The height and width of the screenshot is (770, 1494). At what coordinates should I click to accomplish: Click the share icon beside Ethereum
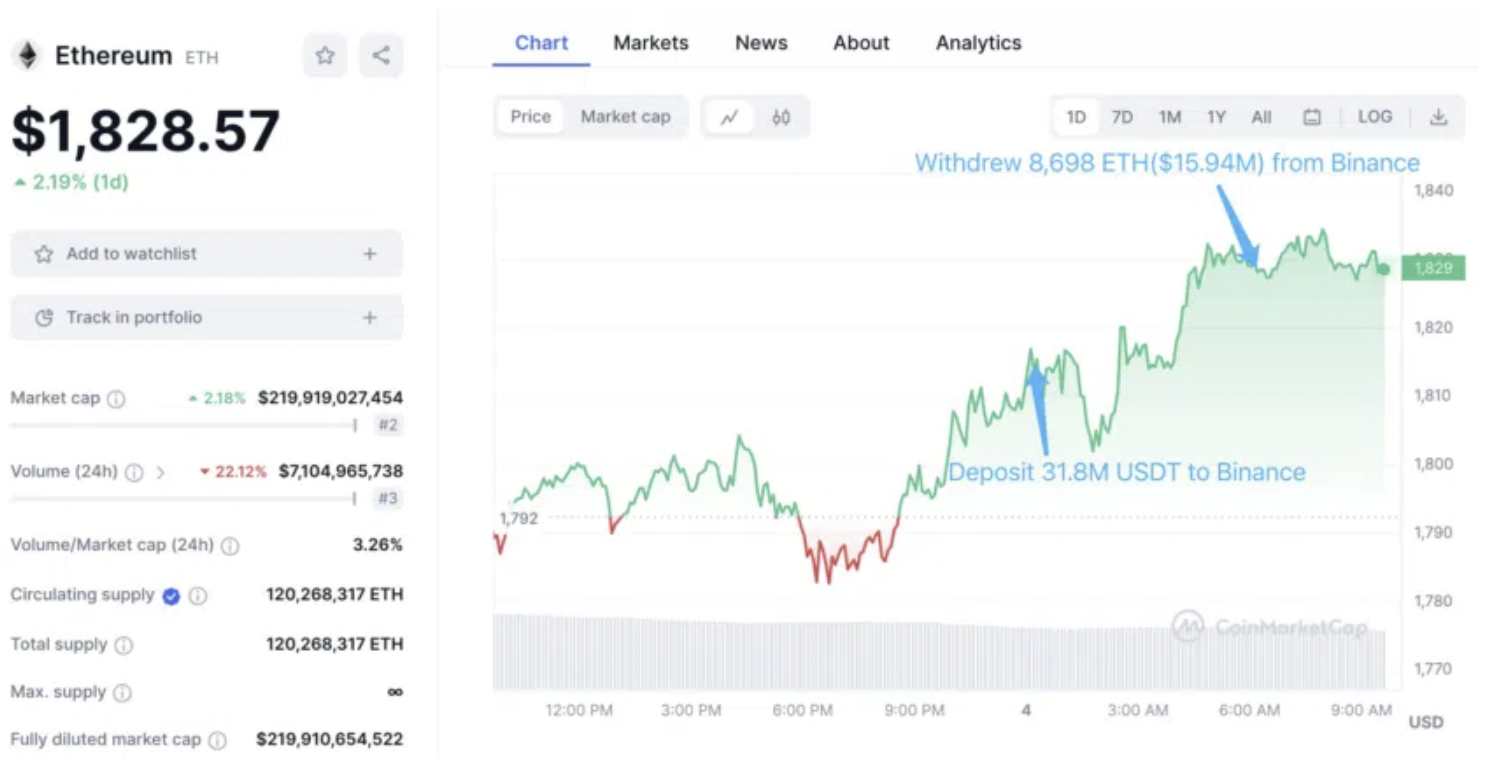[381, 56]
